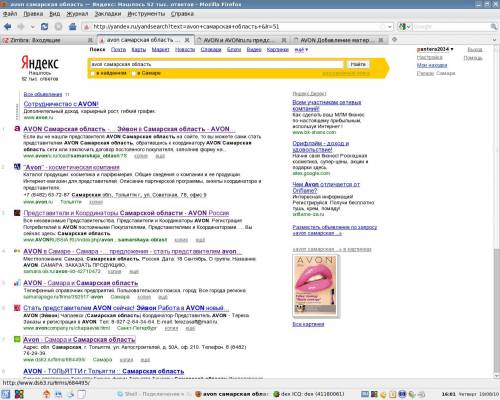Open the Журнал menu
The height and width of the screenshot is (400, 500).
(x=77, y=14)
